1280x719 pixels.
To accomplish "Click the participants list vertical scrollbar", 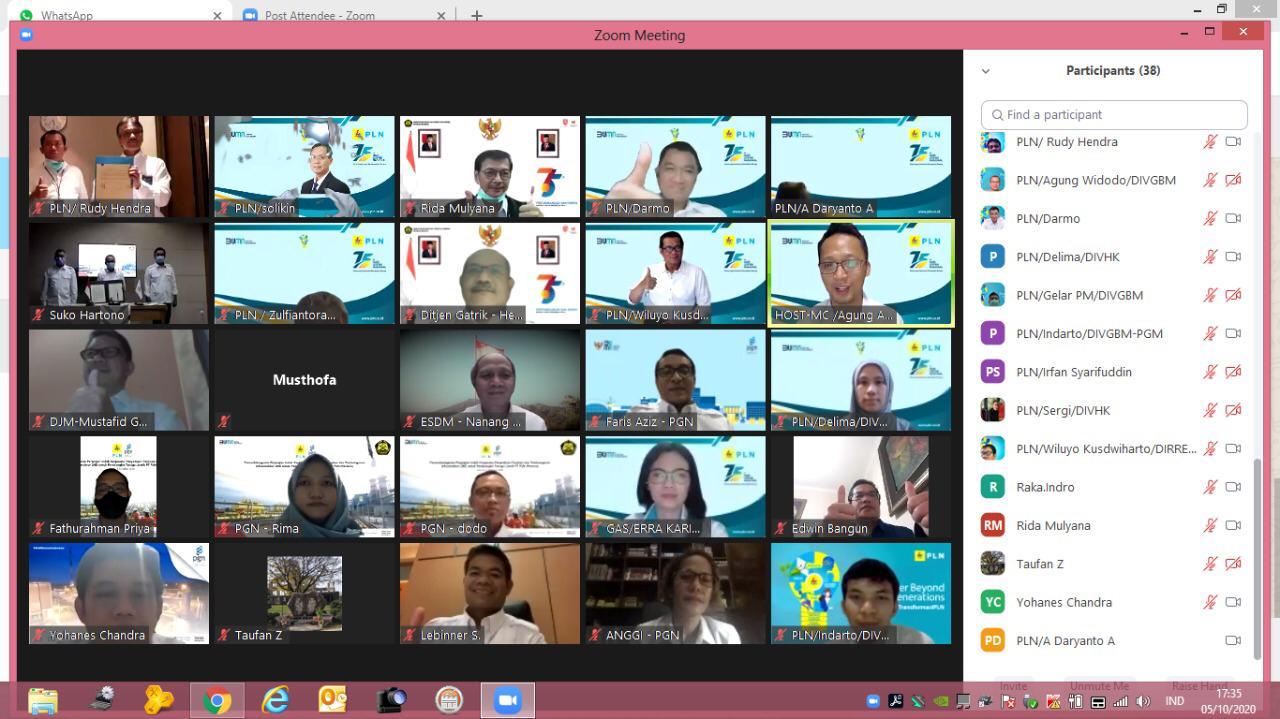I will point(1257,558).
